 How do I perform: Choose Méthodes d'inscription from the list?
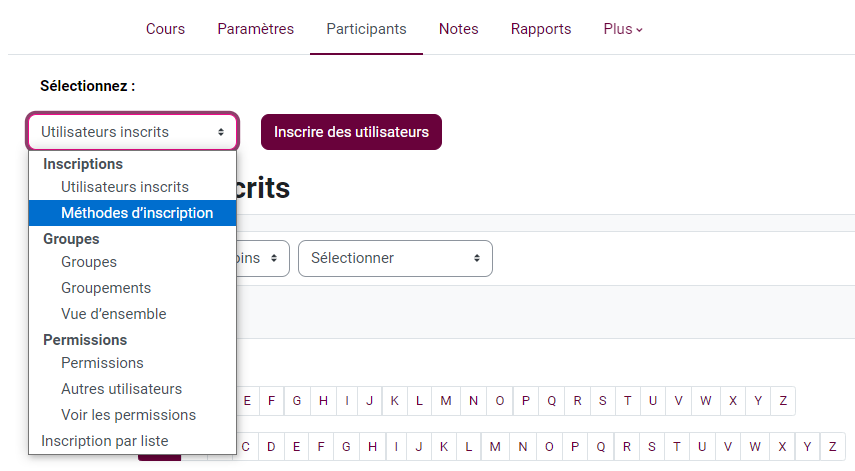(x=137, y=213)
